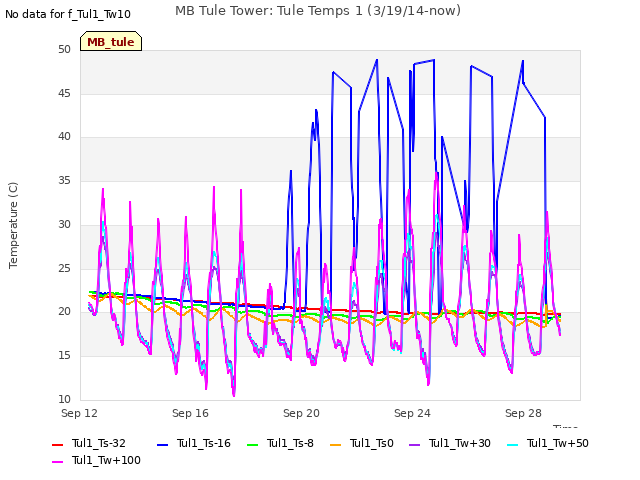
Task: Click the blue Tul1_Ts-16 legend swatch
Action: coord(162,444)
